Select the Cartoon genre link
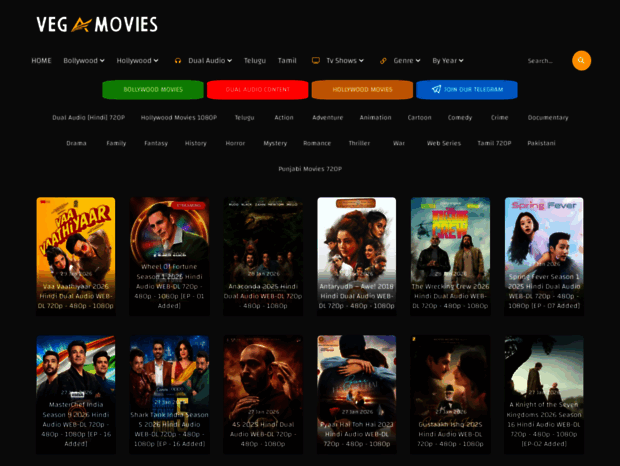The width and height of the screenshot is (620, 466). (x=420, y=117)
